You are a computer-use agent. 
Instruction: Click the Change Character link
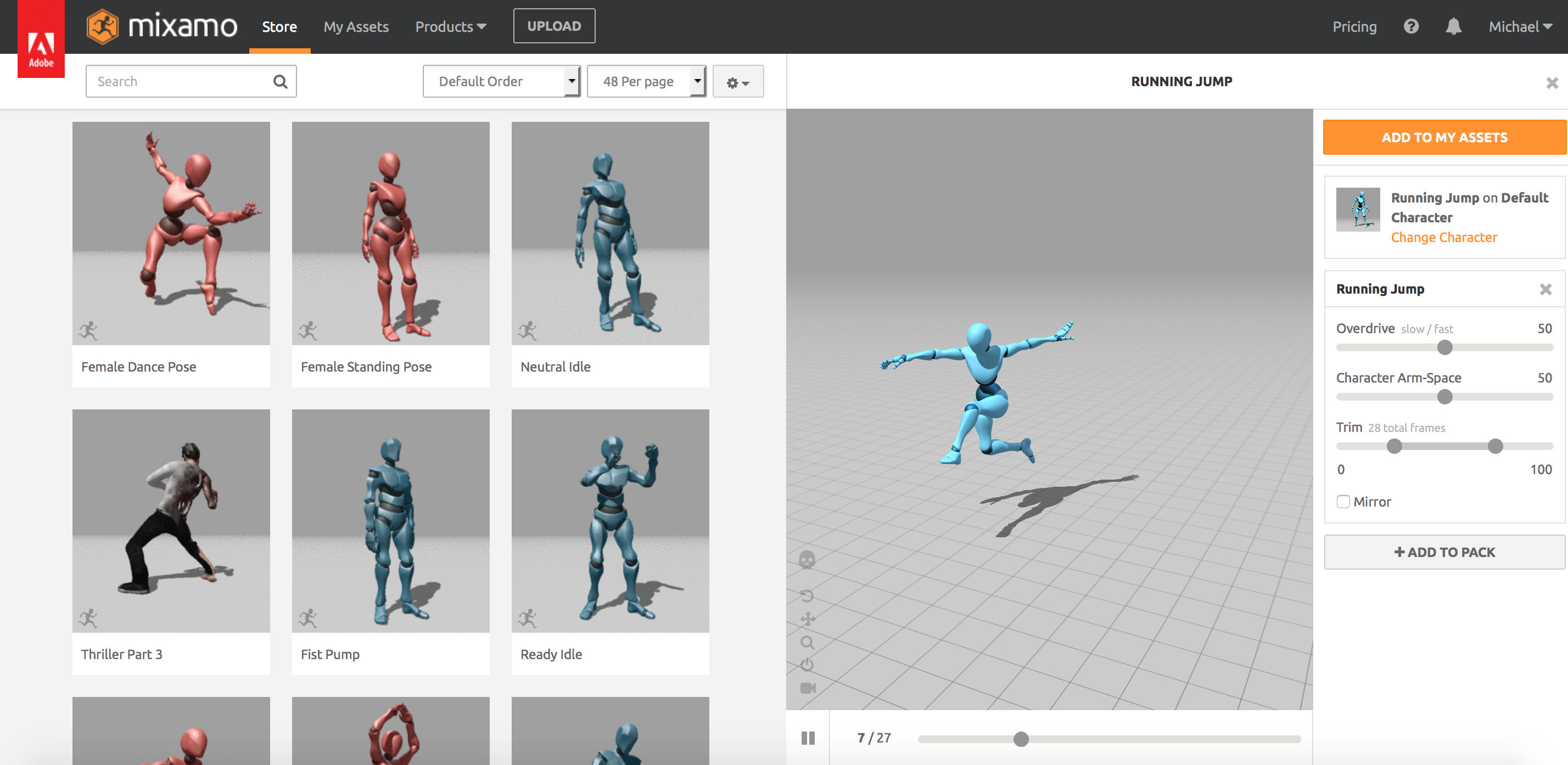(x=1444, y=238)
